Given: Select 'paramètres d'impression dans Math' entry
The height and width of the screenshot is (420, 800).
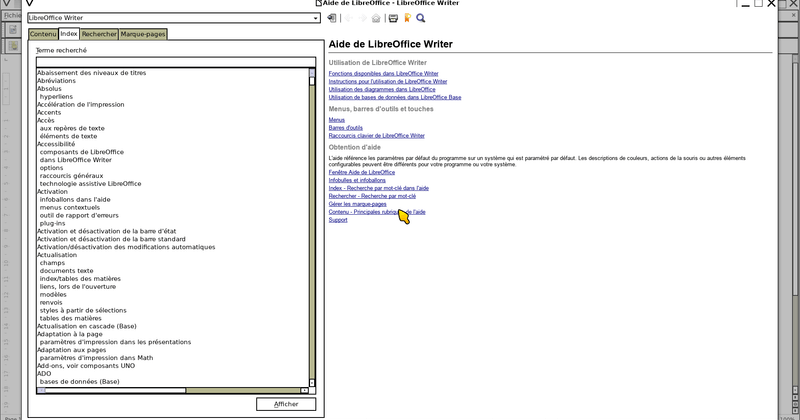Looking at the screenshot, I should (96, 358).
